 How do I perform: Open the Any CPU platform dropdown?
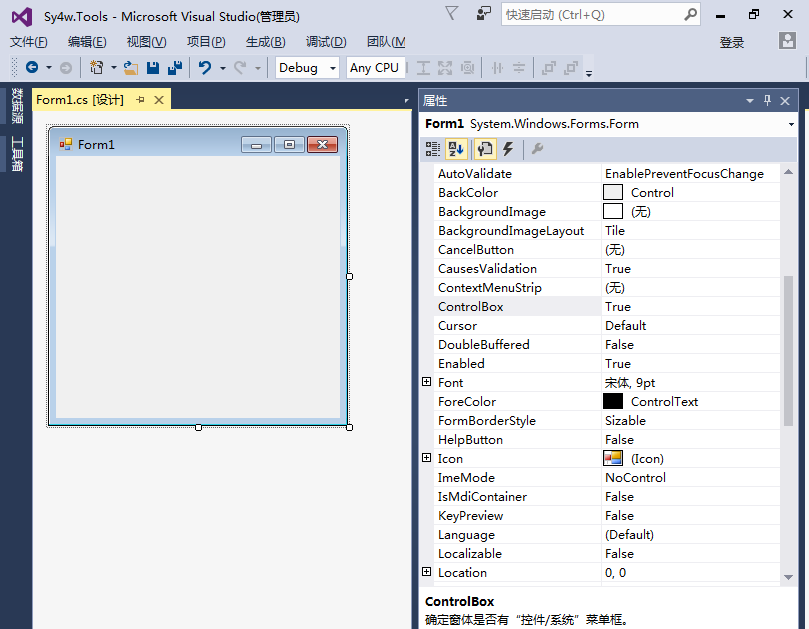[375, 68]
